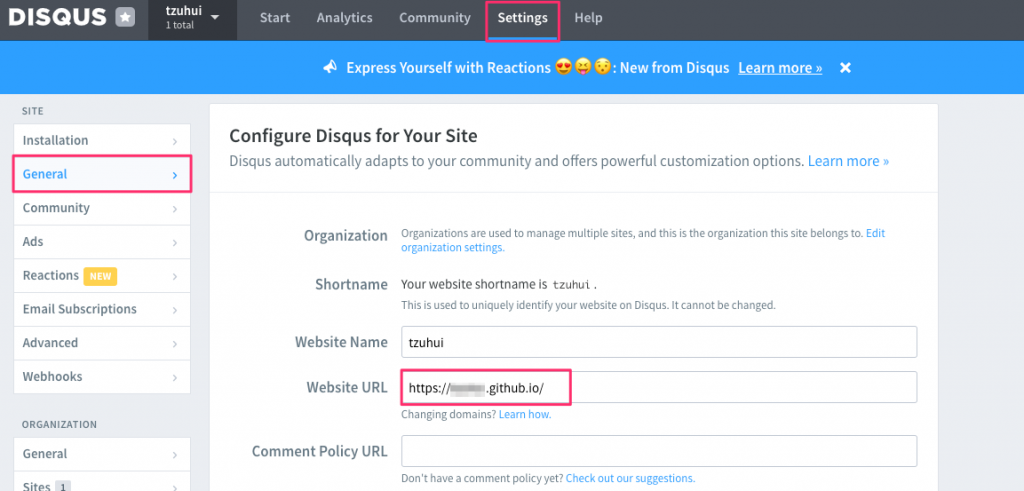Open the Webhooks settings item
The image size is (1024, 491).
[x=102, y=377]
